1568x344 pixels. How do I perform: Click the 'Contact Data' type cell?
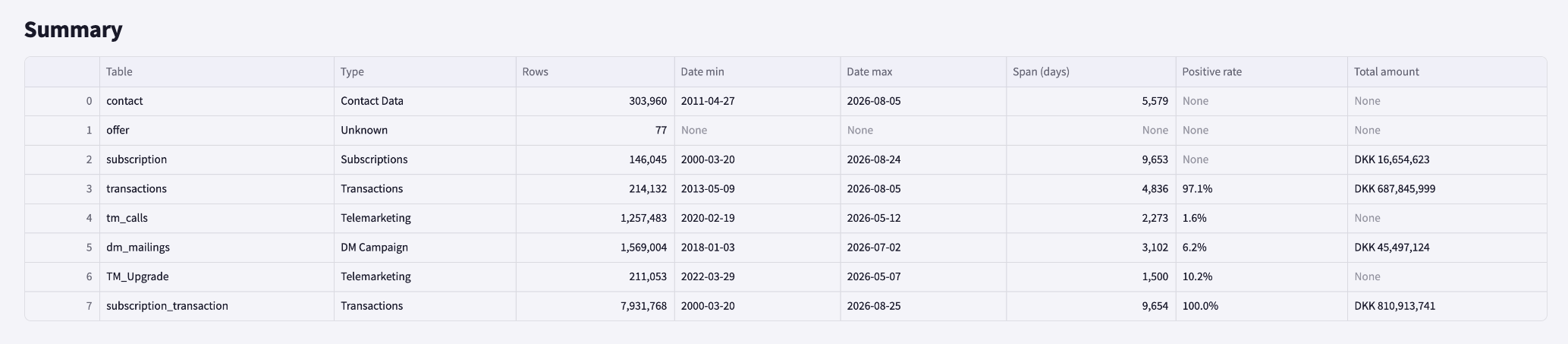(425, 101)
